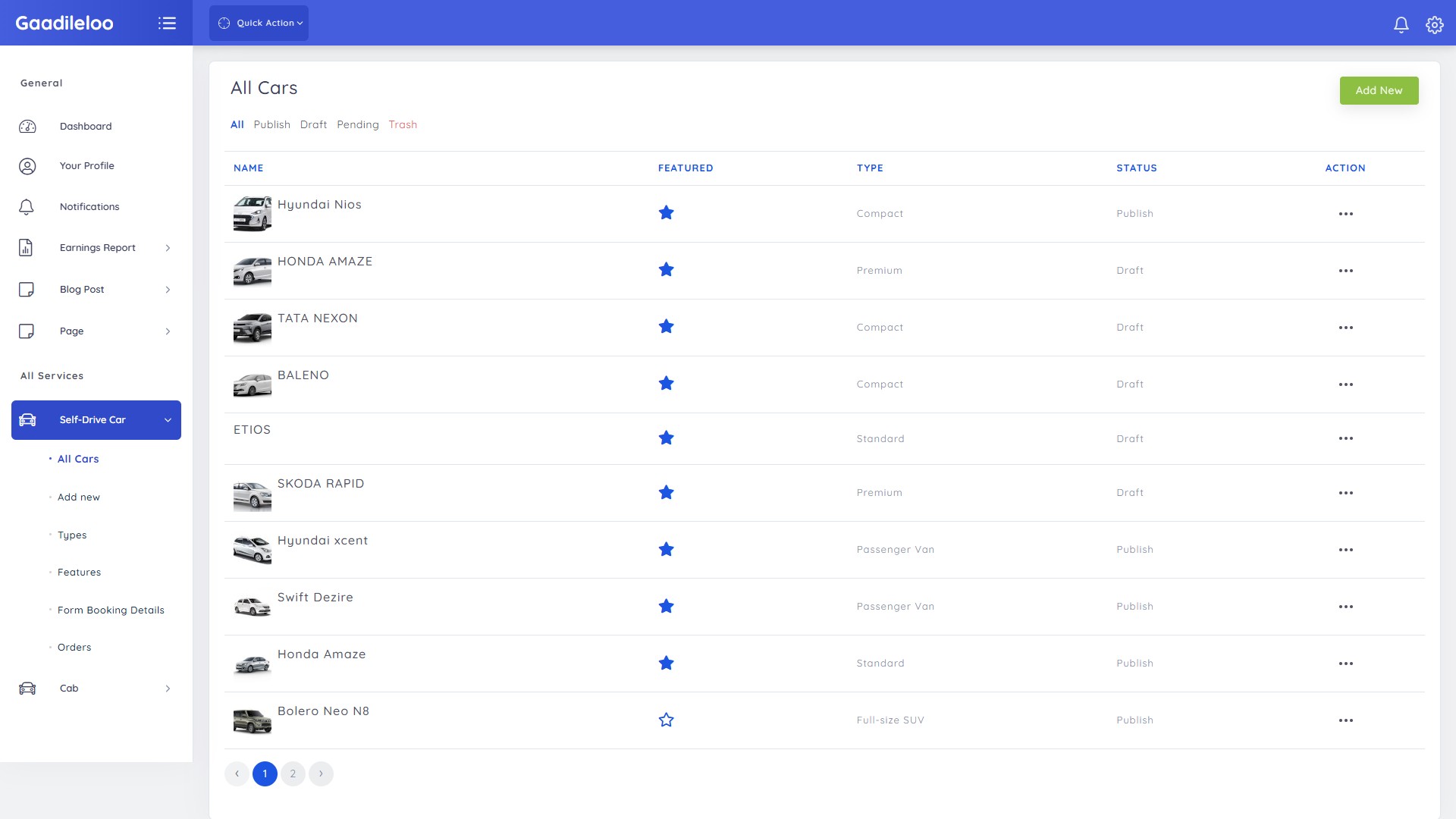Click the Self-Drive Car icon
This screenshot has width=1456, height=819.
pyautogui.click(x=27, y=420)
